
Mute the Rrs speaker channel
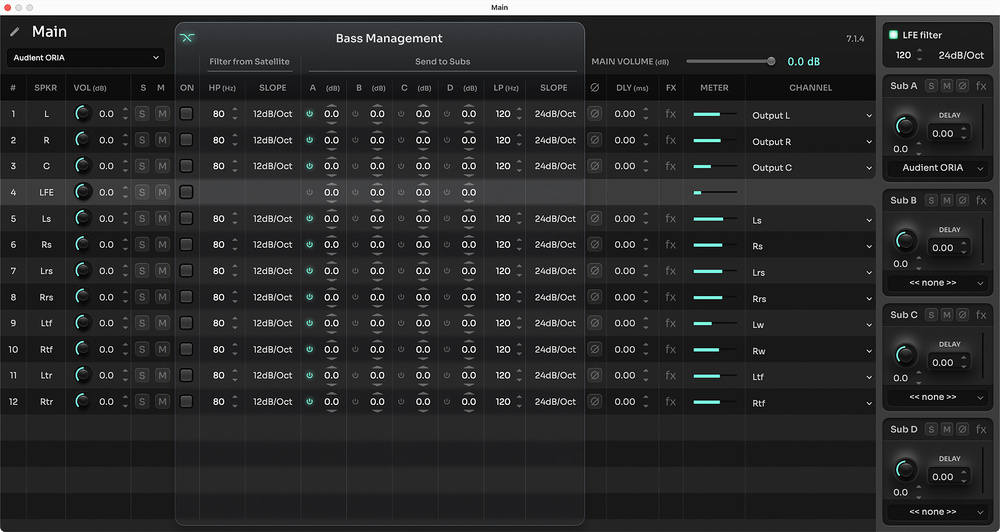tap(162, 297)
